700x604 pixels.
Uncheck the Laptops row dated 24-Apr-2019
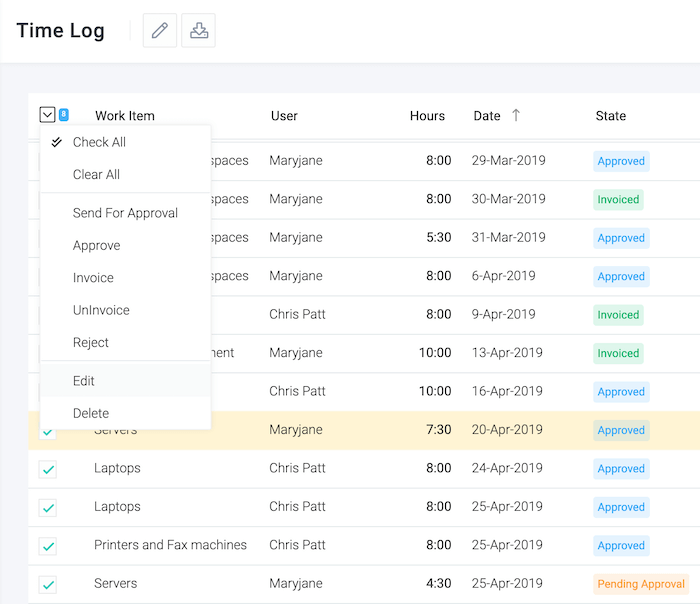47,469
